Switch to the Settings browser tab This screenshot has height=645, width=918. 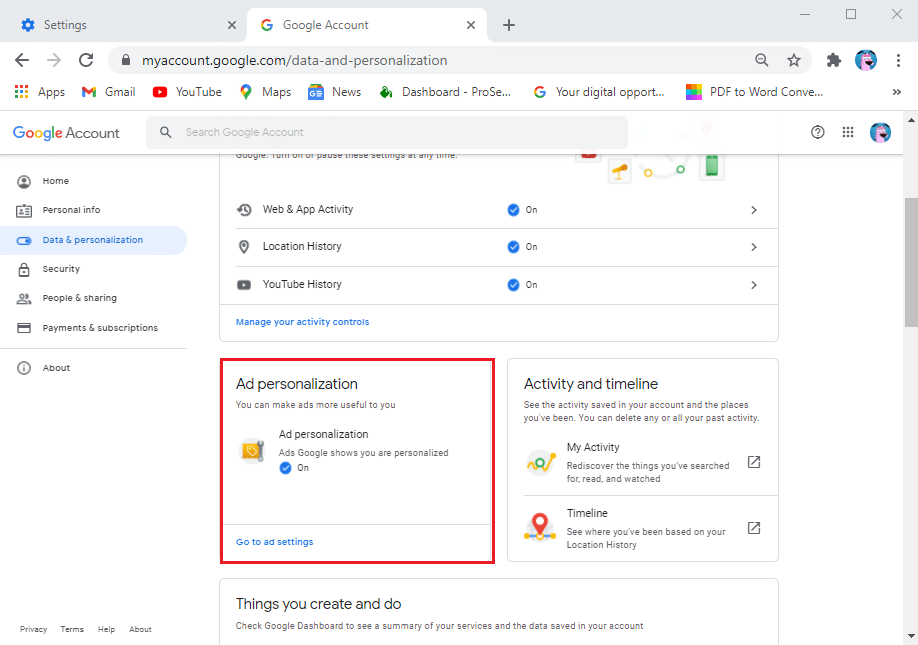tap(120, 23)
